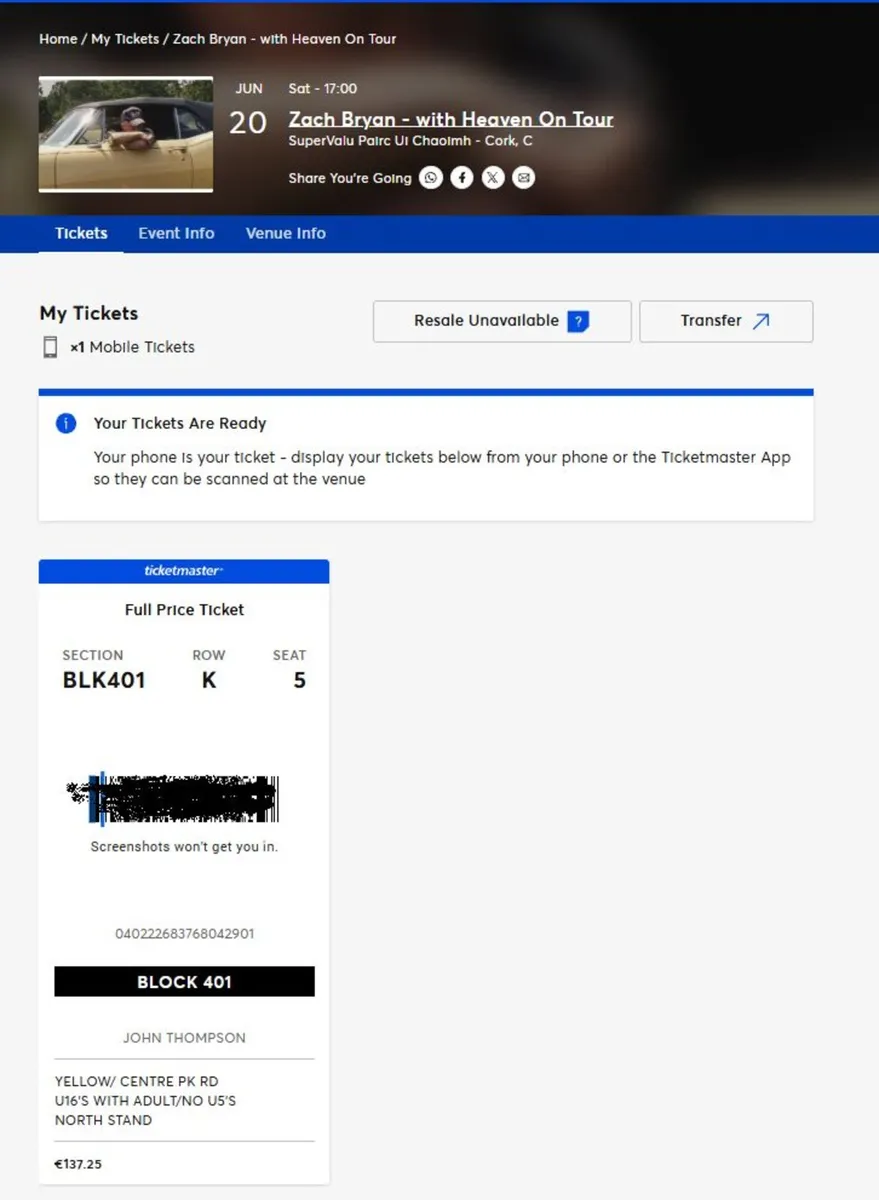Click the Resale Unavailable question mark icon
This screenshot has width=879, height=1200.
578,321
